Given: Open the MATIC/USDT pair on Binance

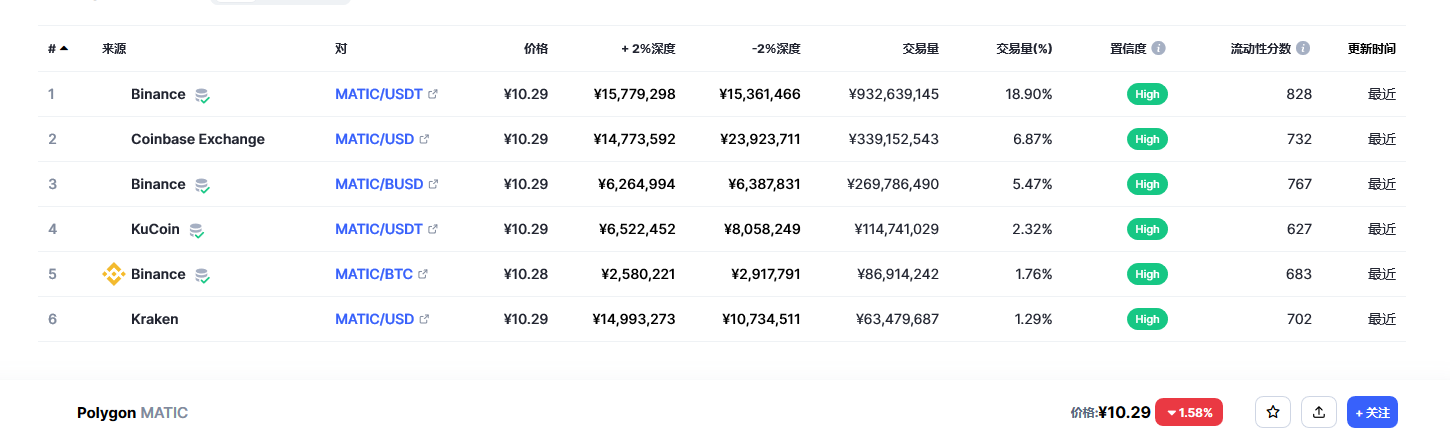Looking at the screenshot, I should point(379,94).
